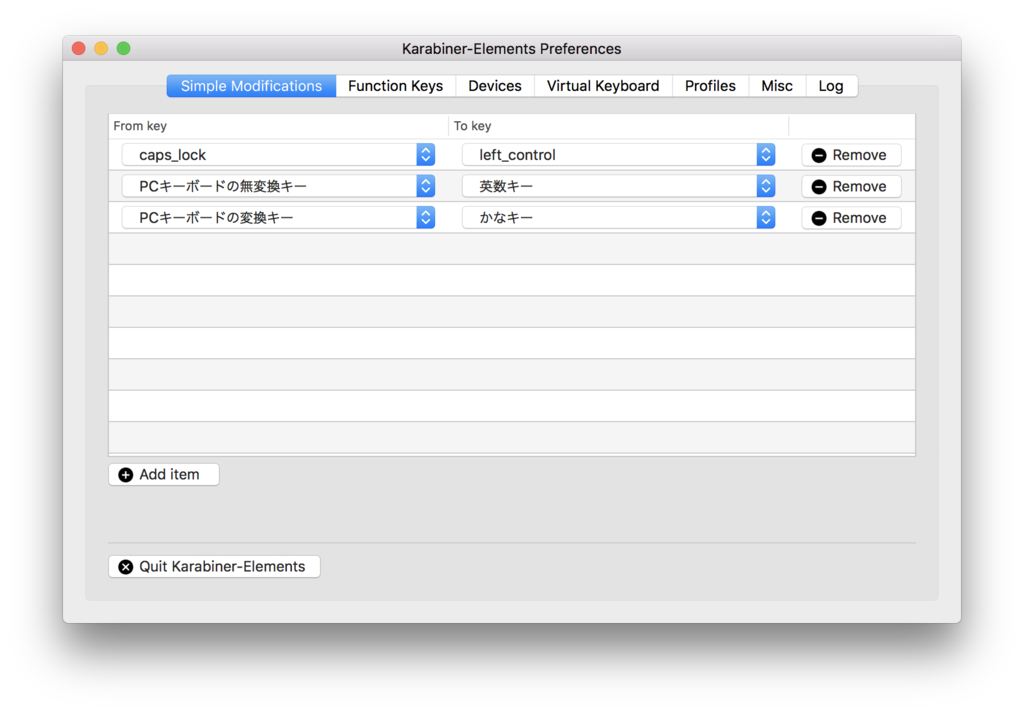
Task: Select the Virtual Keyboard tab
Action: tap(603, 86)
